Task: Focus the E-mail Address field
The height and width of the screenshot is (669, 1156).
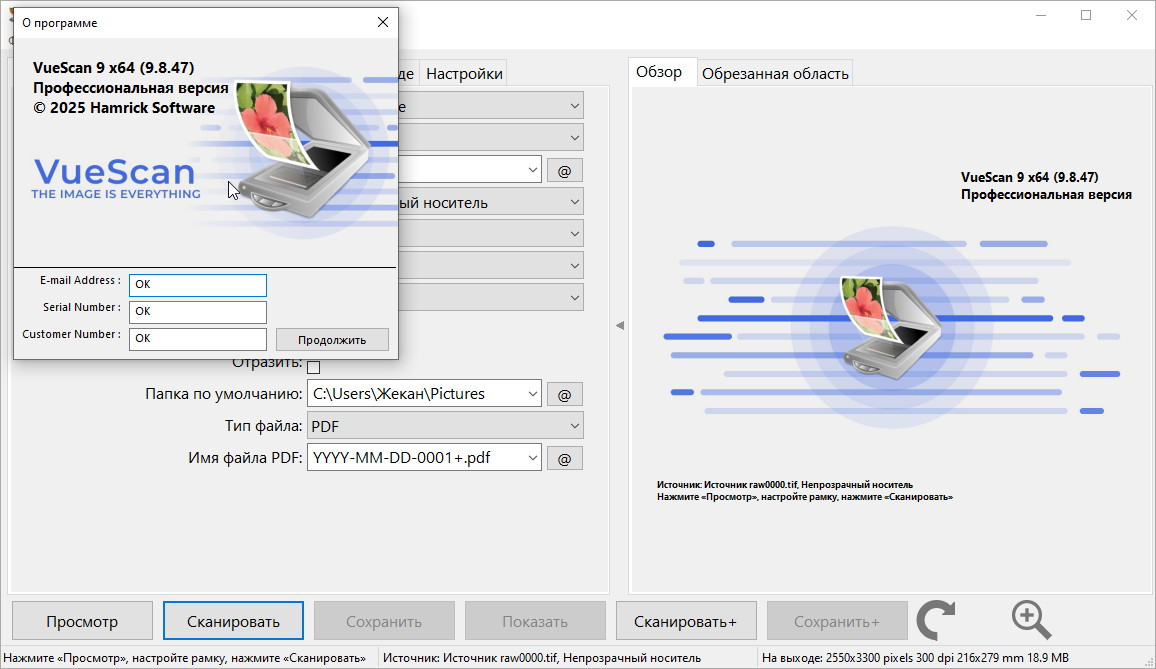Action: click(198, 285)
